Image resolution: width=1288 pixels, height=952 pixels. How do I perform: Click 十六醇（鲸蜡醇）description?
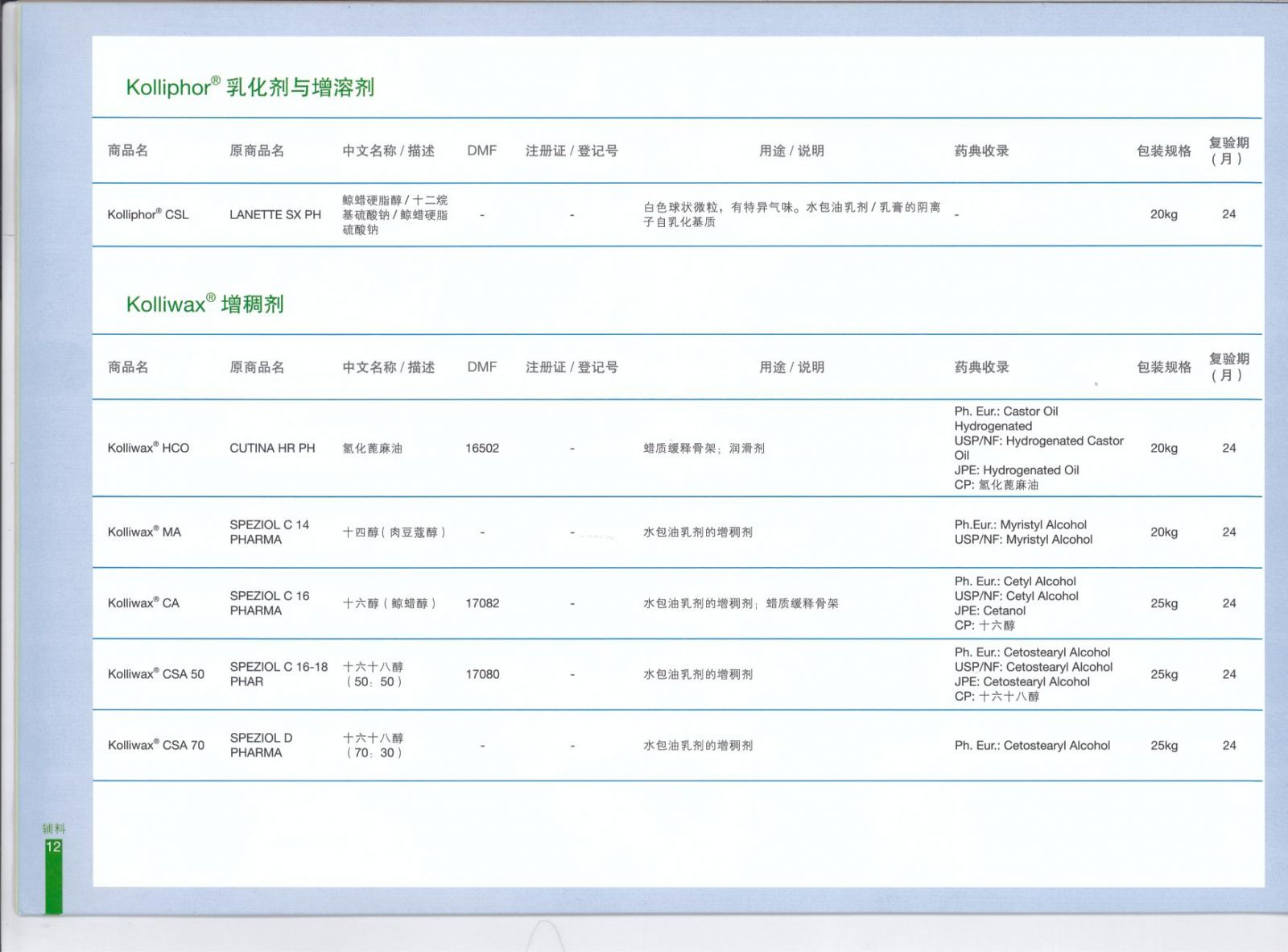pyautogui.click(x=389, y=602)
